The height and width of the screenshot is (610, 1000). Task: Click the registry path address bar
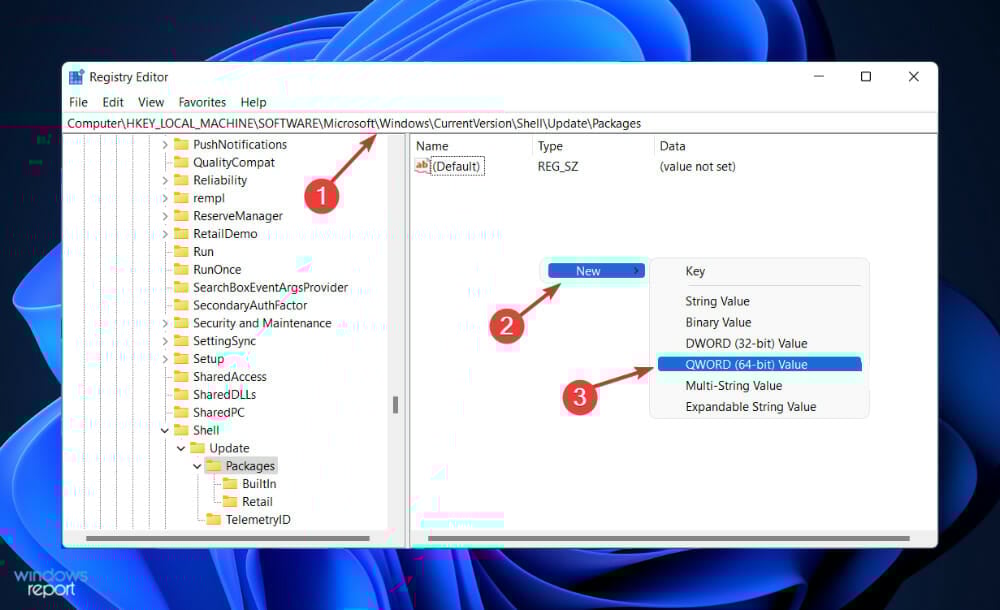coord(500,123)
